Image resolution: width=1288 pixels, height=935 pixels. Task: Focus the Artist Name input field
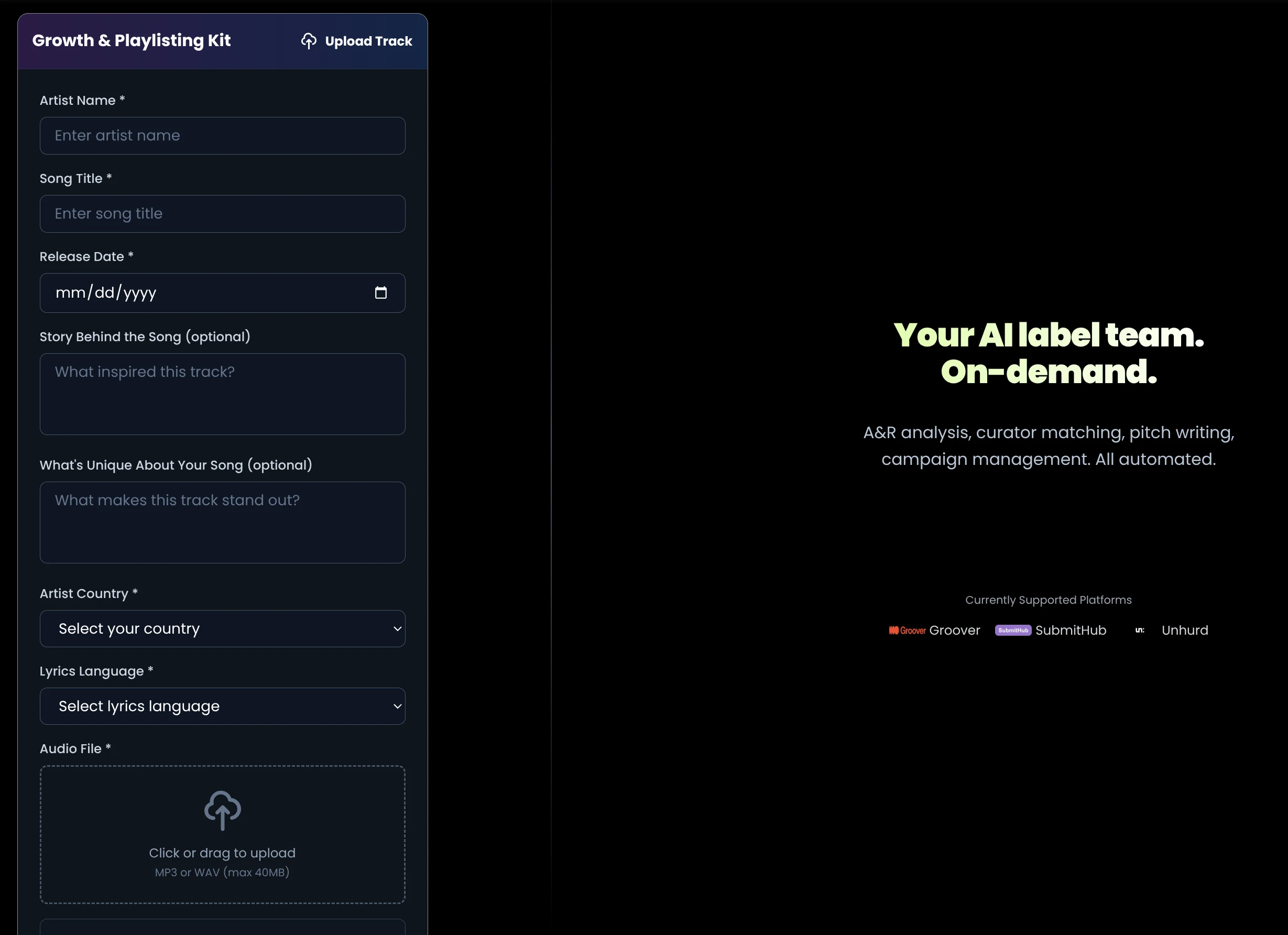tap(222, 136)
